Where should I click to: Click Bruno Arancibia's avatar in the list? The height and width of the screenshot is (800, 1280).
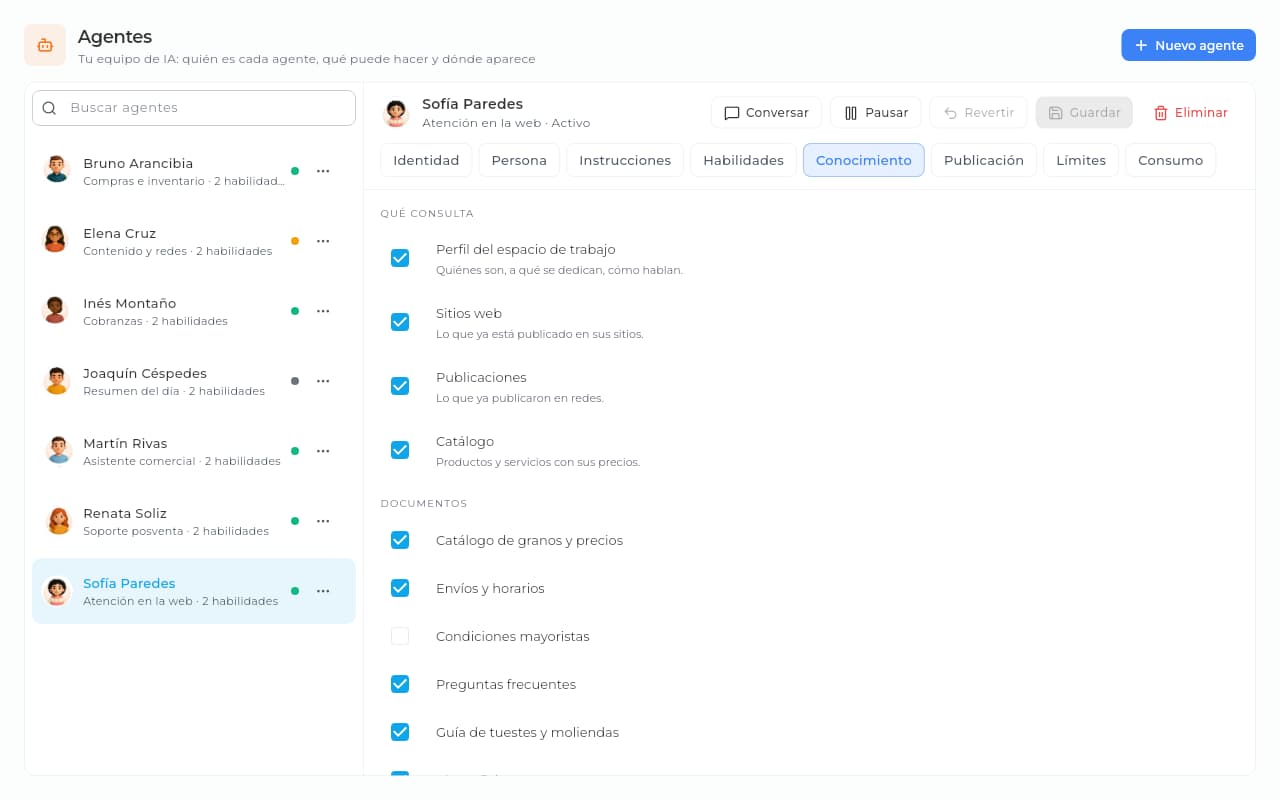tap(57, 170)
